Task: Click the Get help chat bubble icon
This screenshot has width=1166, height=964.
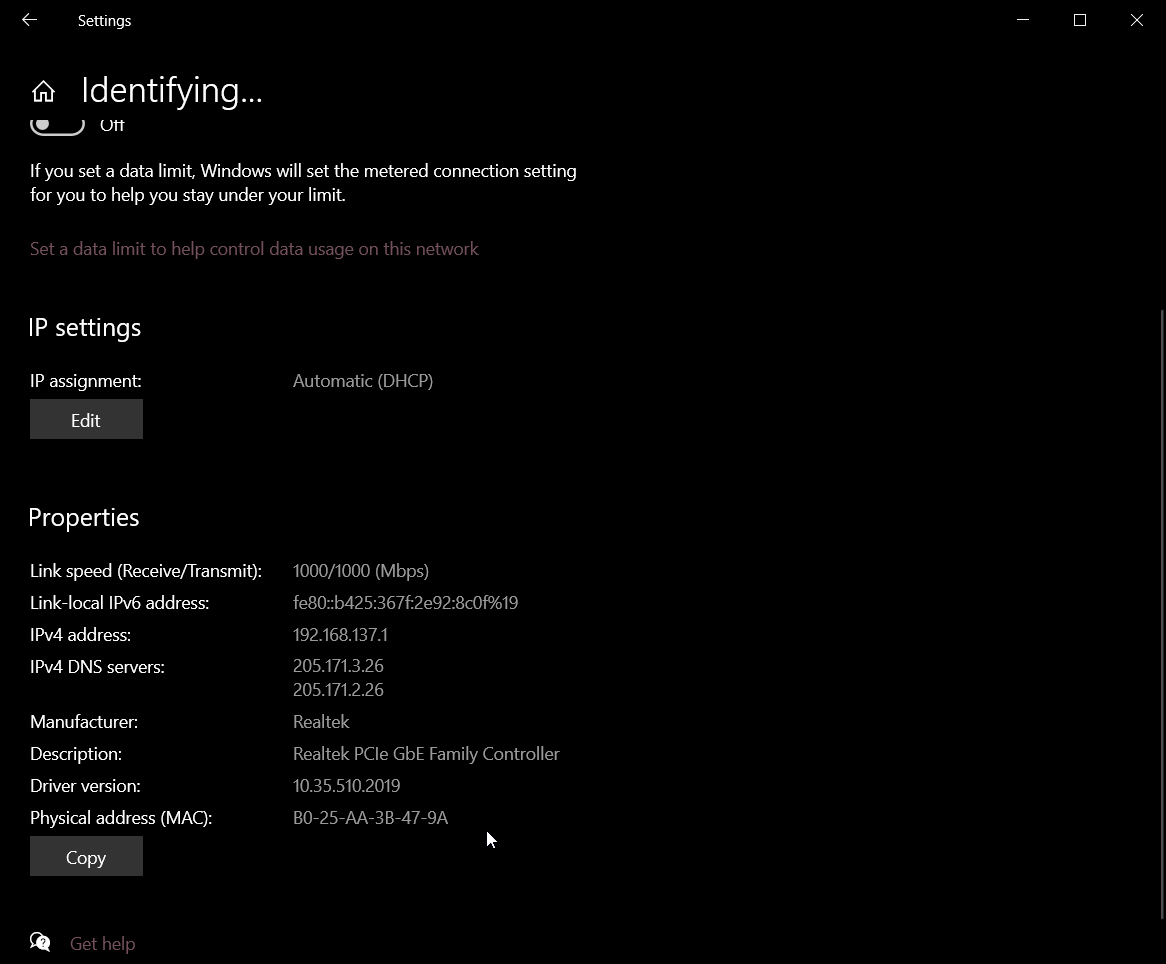Action: [40, 942]
